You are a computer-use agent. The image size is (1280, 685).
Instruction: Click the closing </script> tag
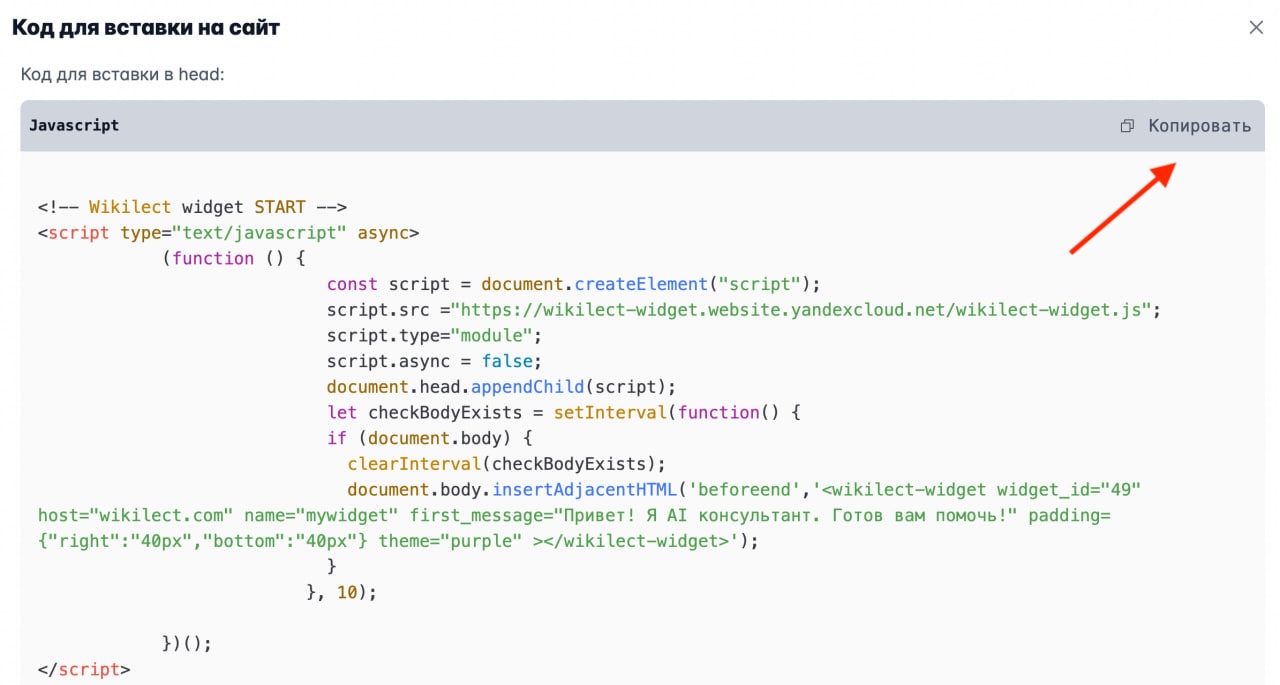coord(84,669)
